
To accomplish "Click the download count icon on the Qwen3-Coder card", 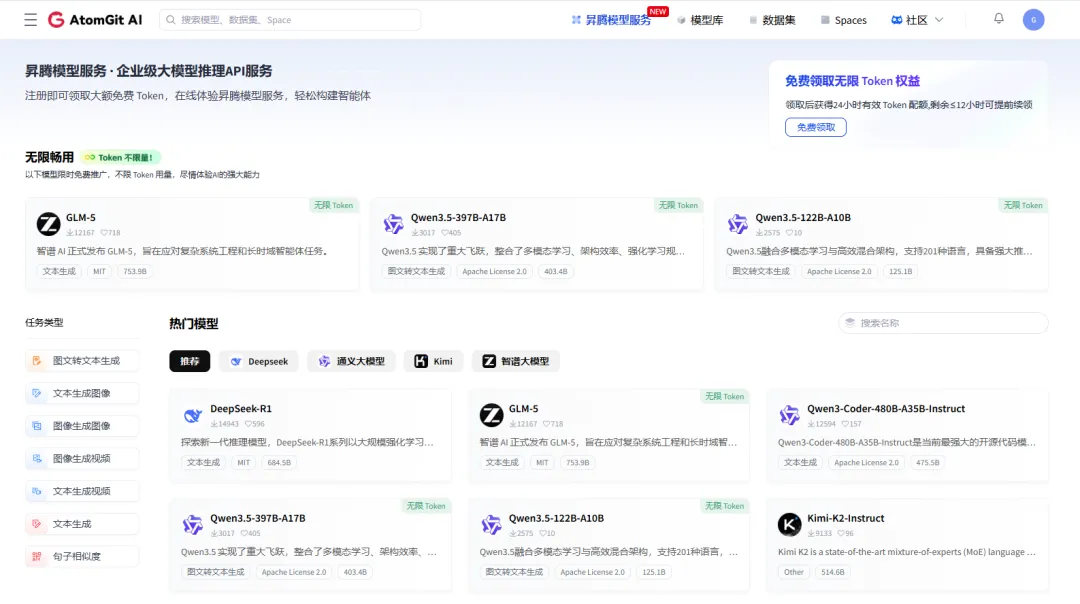I will 811,424.
